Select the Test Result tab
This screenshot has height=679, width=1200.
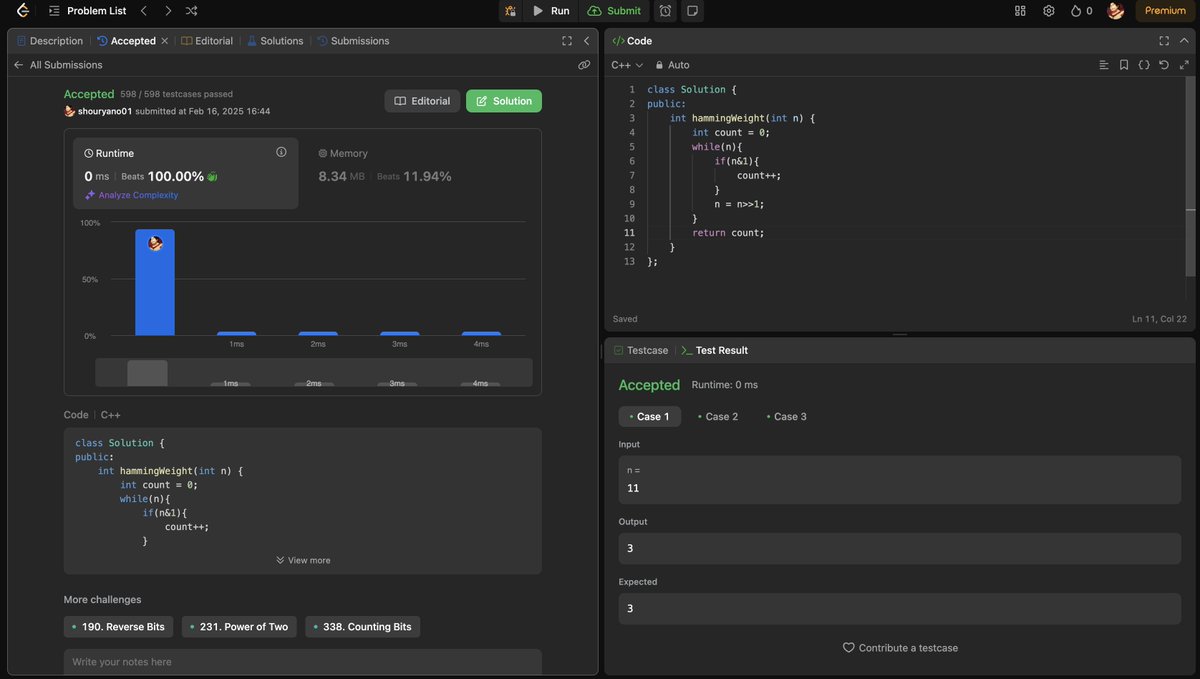tap(714, 350)
